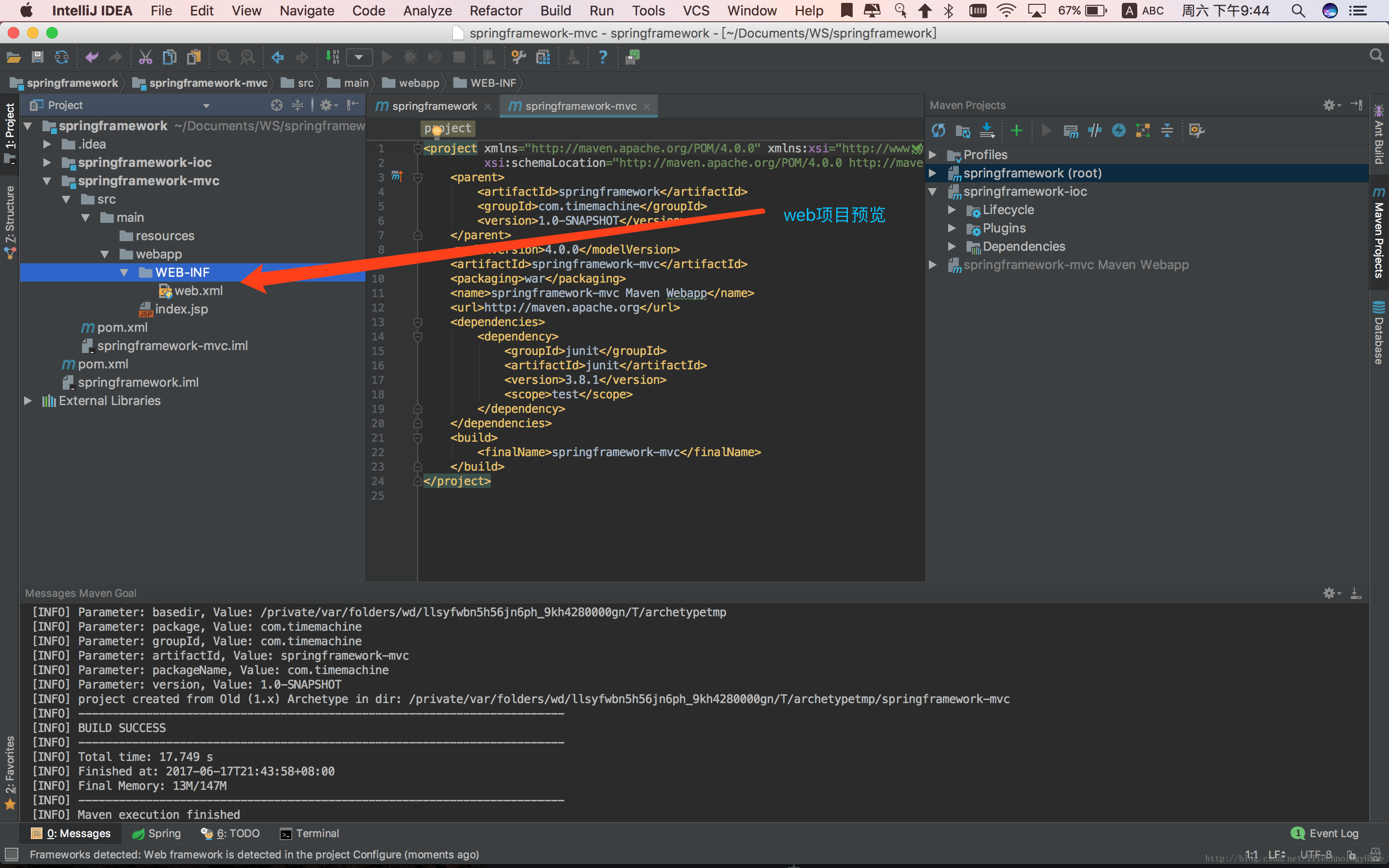Collapse the springframework-mvc module in Project tree

[47, 181]
